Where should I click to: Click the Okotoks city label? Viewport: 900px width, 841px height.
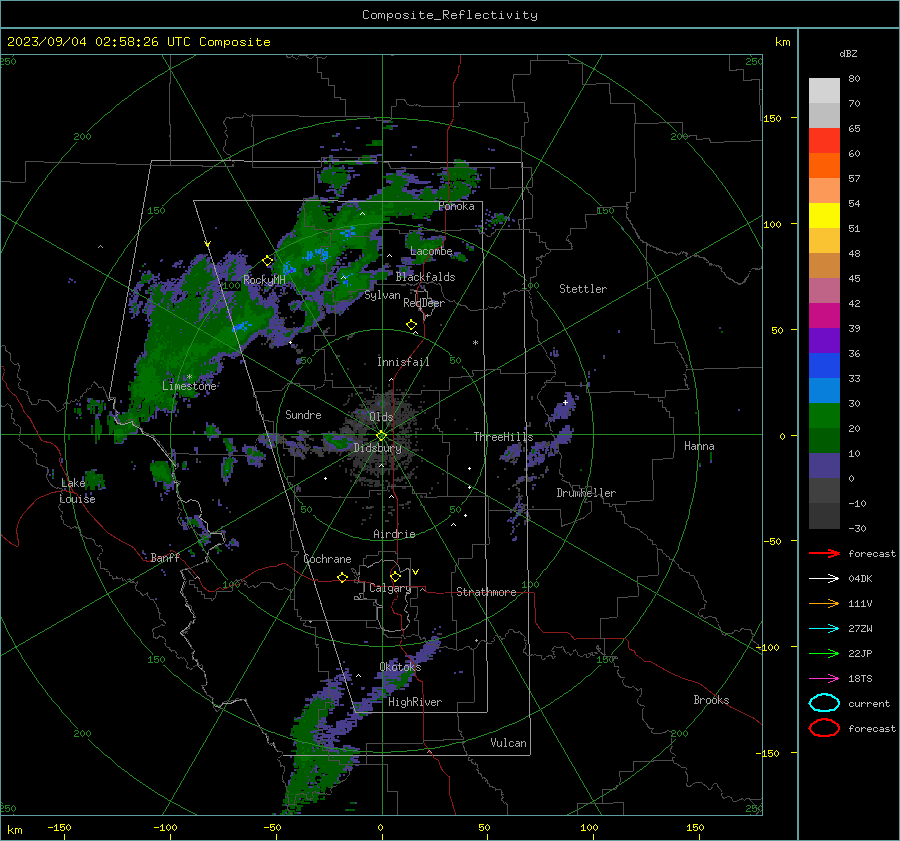coord(400,667)
